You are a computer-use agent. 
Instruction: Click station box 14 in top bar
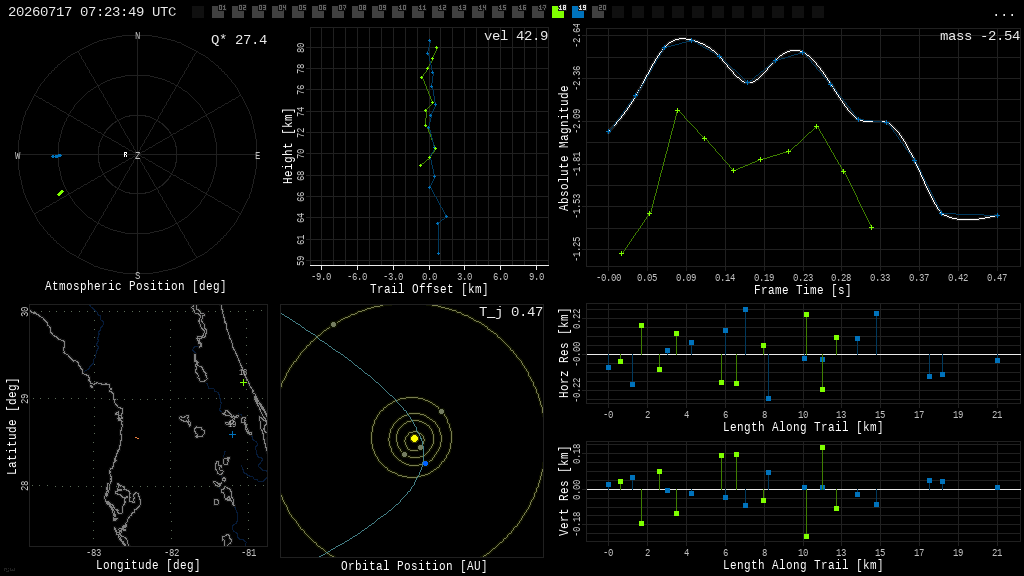coord(479,12)
